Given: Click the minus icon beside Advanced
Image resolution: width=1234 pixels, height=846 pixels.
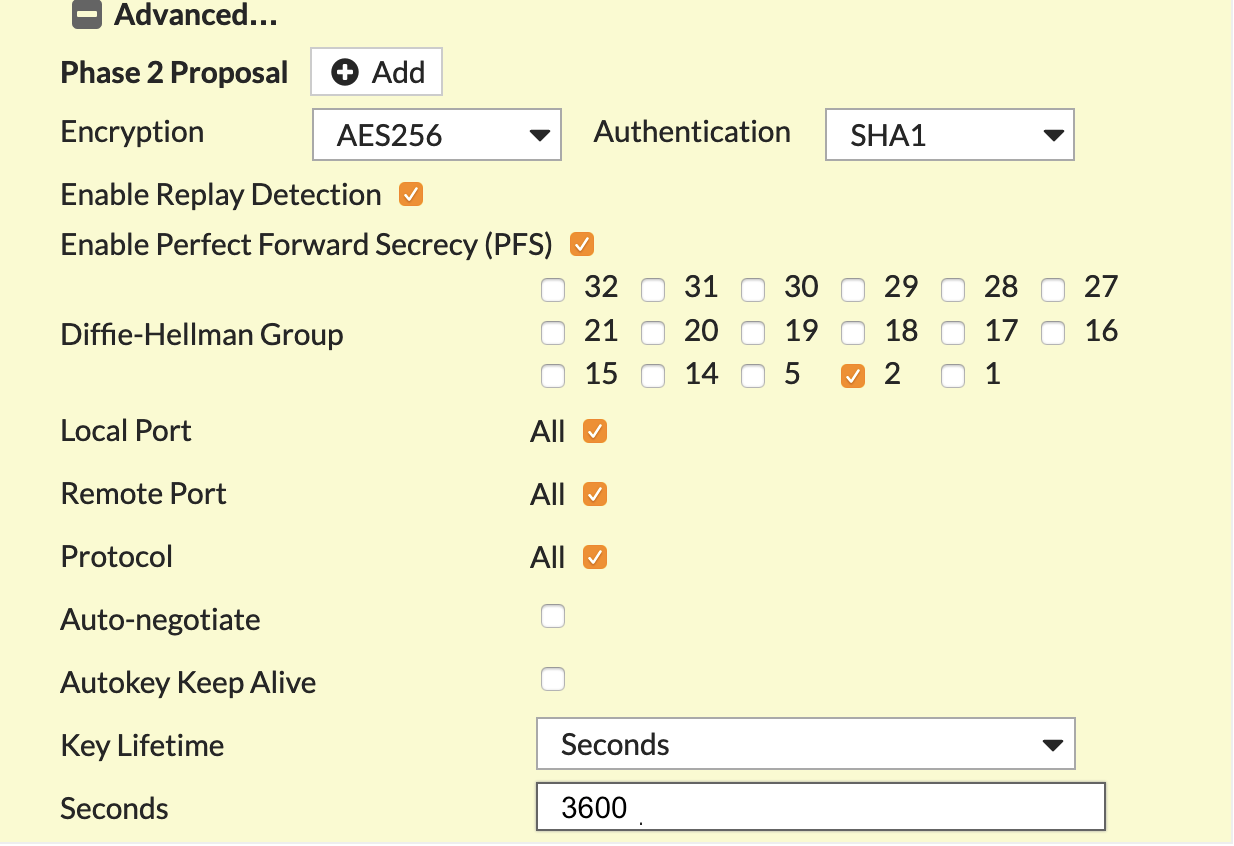Looking at the screenshot, I should click(87, 15).
